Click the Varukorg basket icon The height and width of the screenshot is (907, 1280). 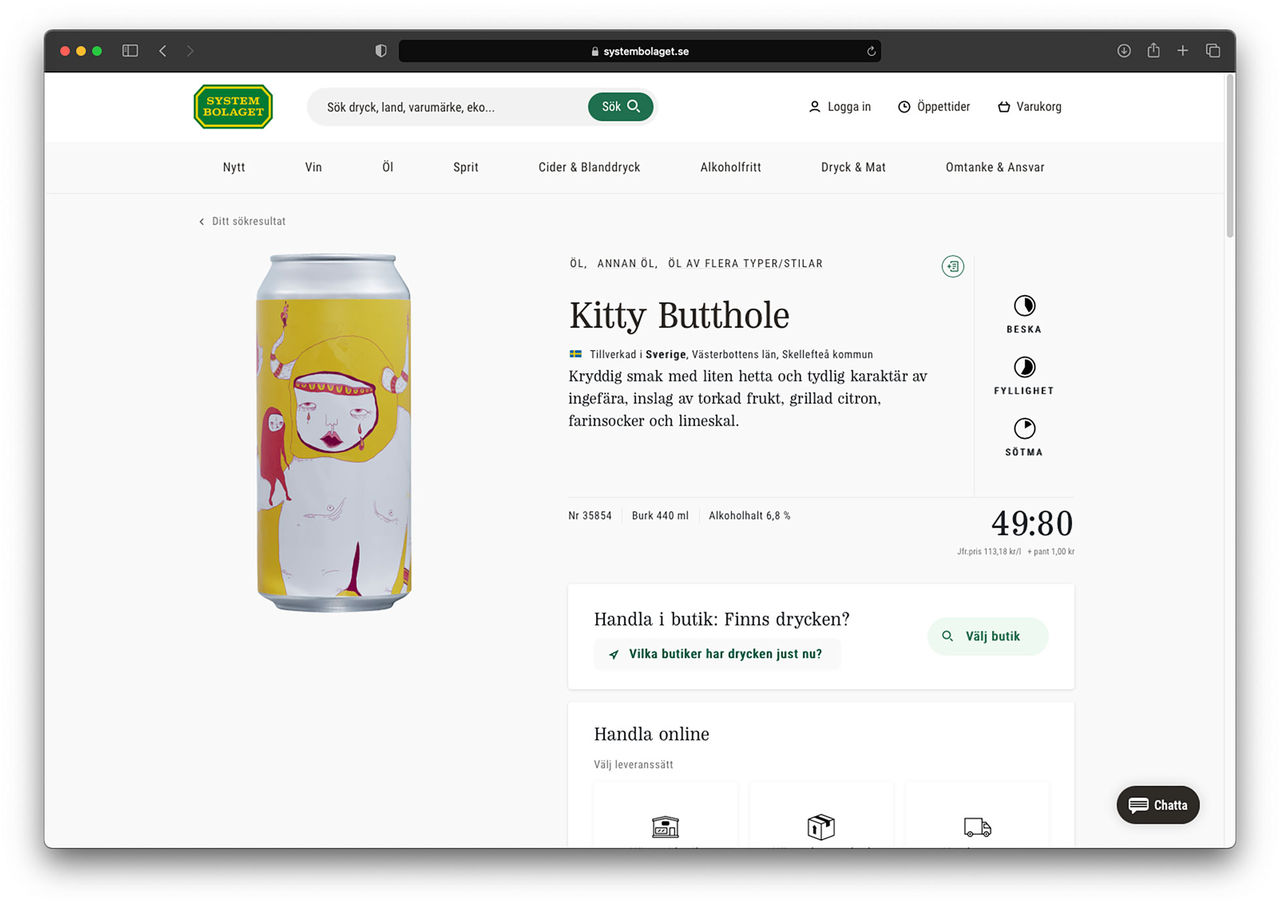pos(1004,107)
